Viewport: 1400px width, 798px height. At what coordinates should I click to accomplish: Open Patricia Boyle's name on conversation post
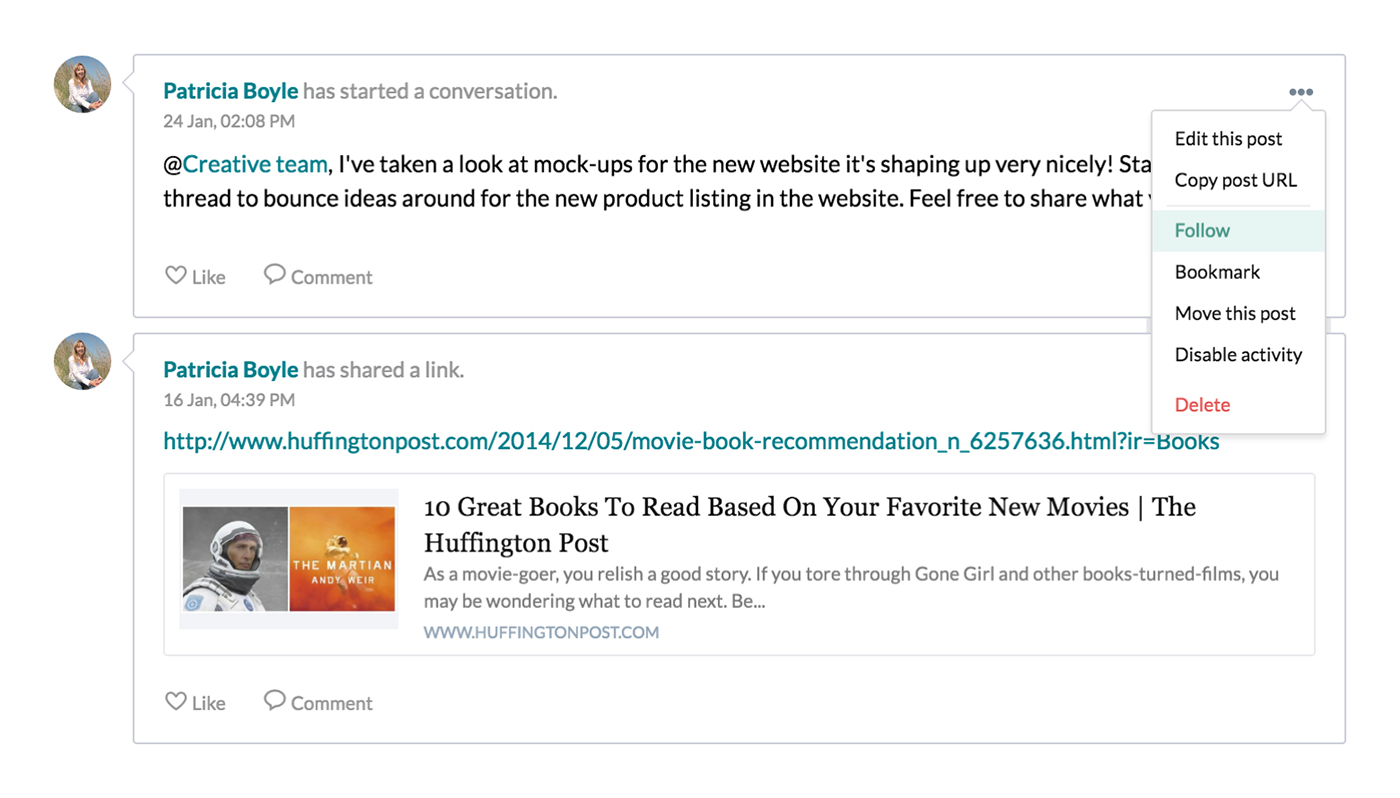pos(231,91)
